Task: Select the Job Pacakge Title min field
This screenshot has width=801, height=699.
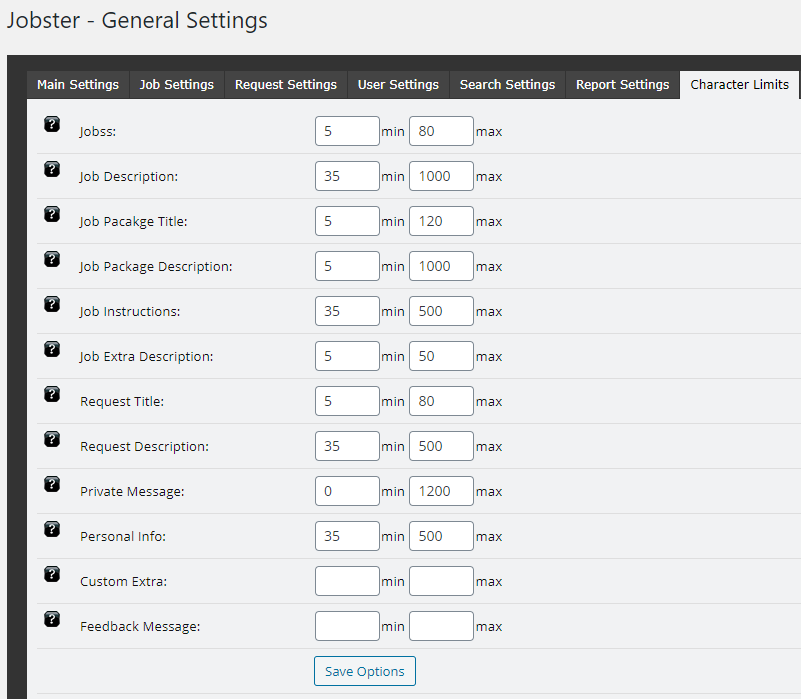Action: coord(347,221)
